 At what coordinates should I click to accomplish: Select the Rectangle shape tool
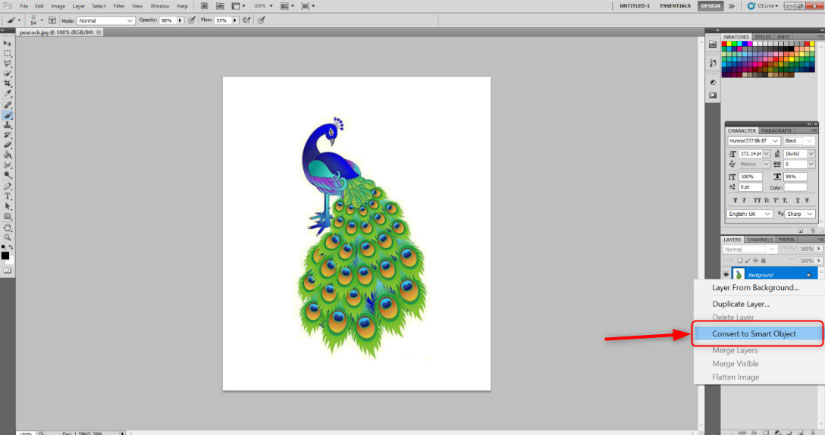click(7, 216)
